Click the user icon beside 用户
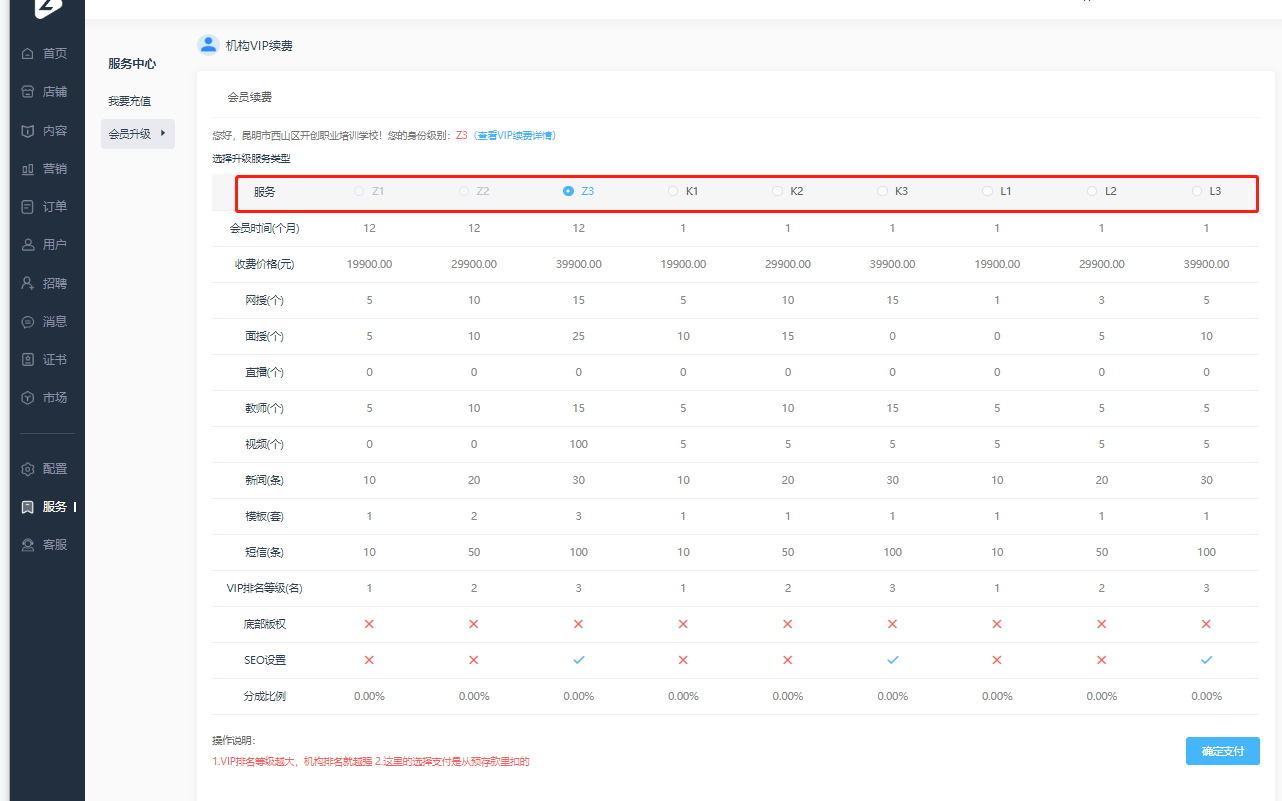The height and width of the screenshot is (801, 1282). pos(28,245)
